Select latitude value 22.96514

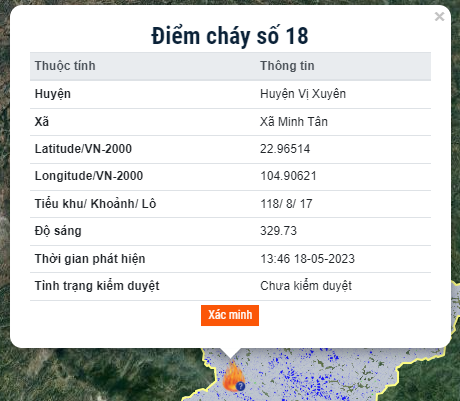[x=285, y=149]
